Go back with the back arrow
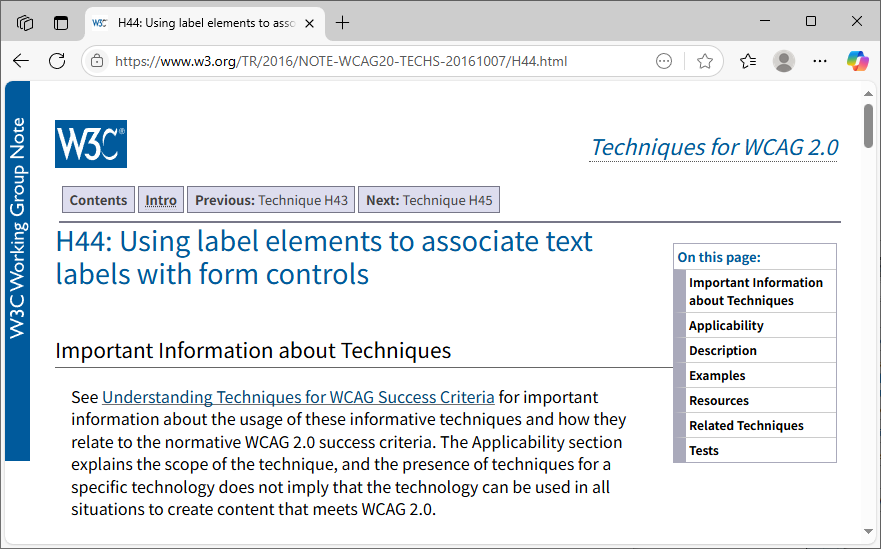 tap(21, 61)
